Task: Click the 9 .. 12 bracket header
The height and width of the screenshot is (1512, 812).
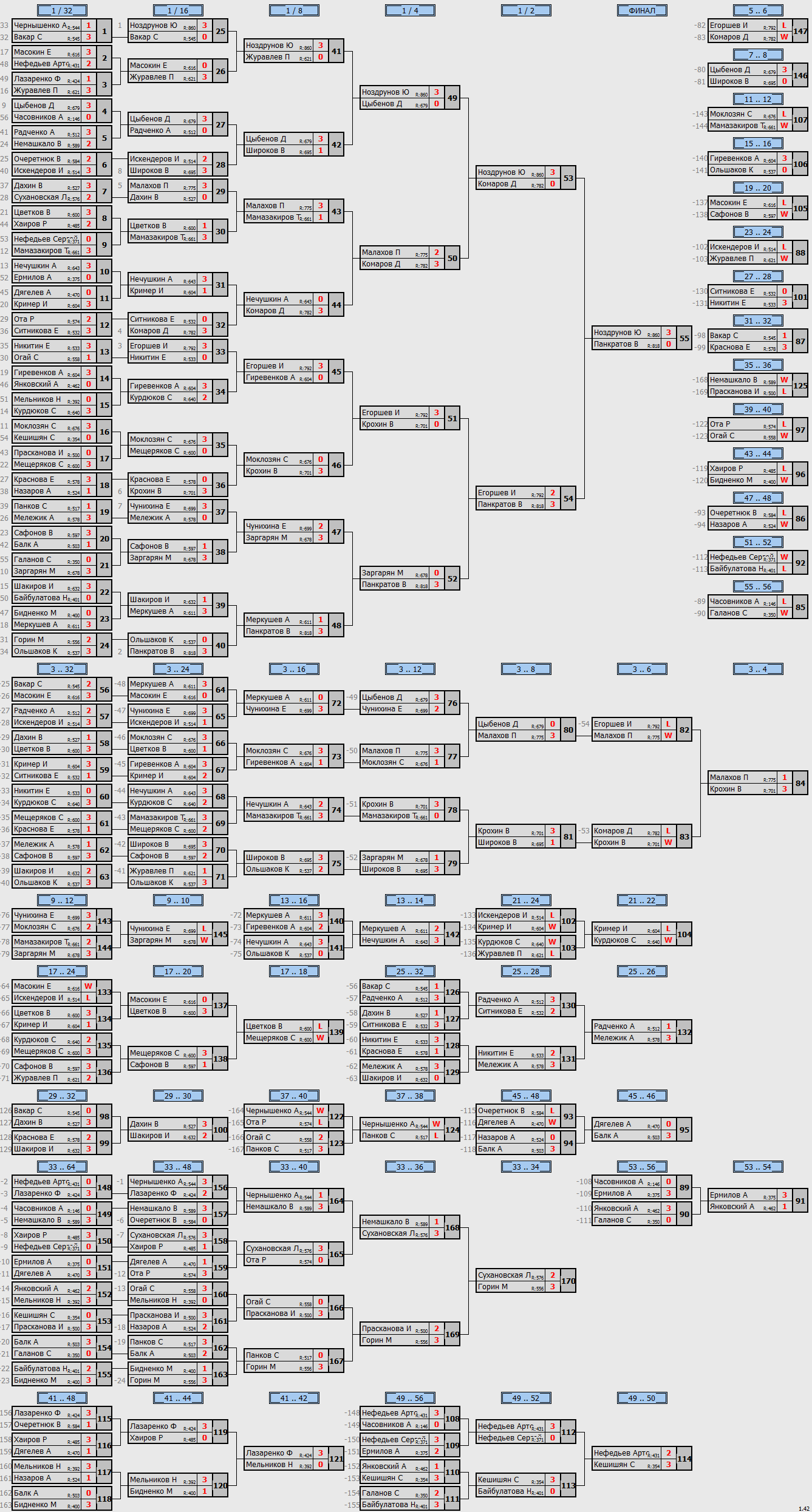Action: [62, 900]
